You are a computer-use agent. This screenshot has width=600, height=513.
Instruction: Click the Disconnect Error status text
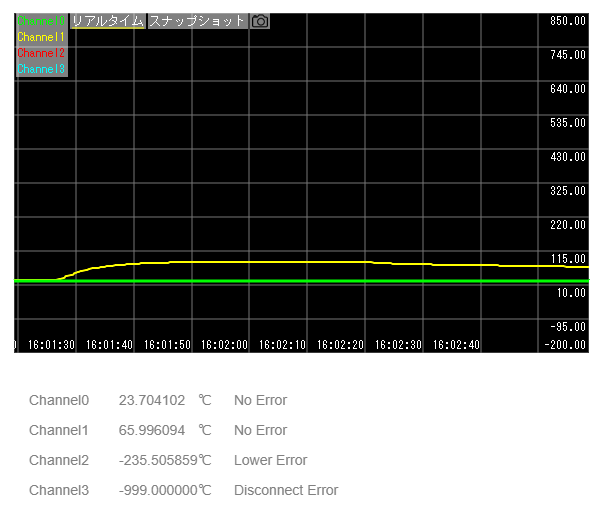click(x=286, y=491)
